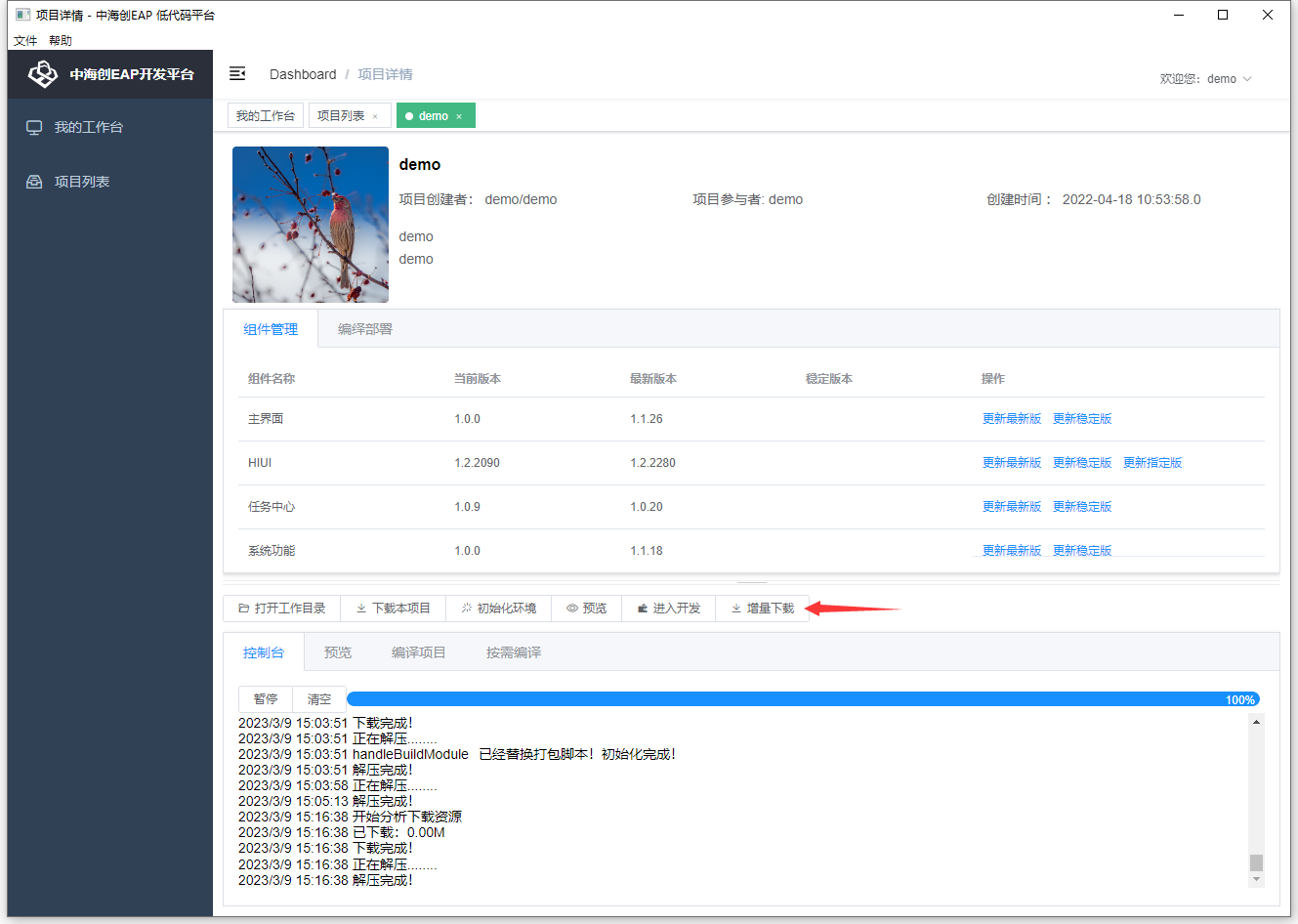Close the demo tab
The width and height of the screenshot is (1298, 924).
pos(459,116)
